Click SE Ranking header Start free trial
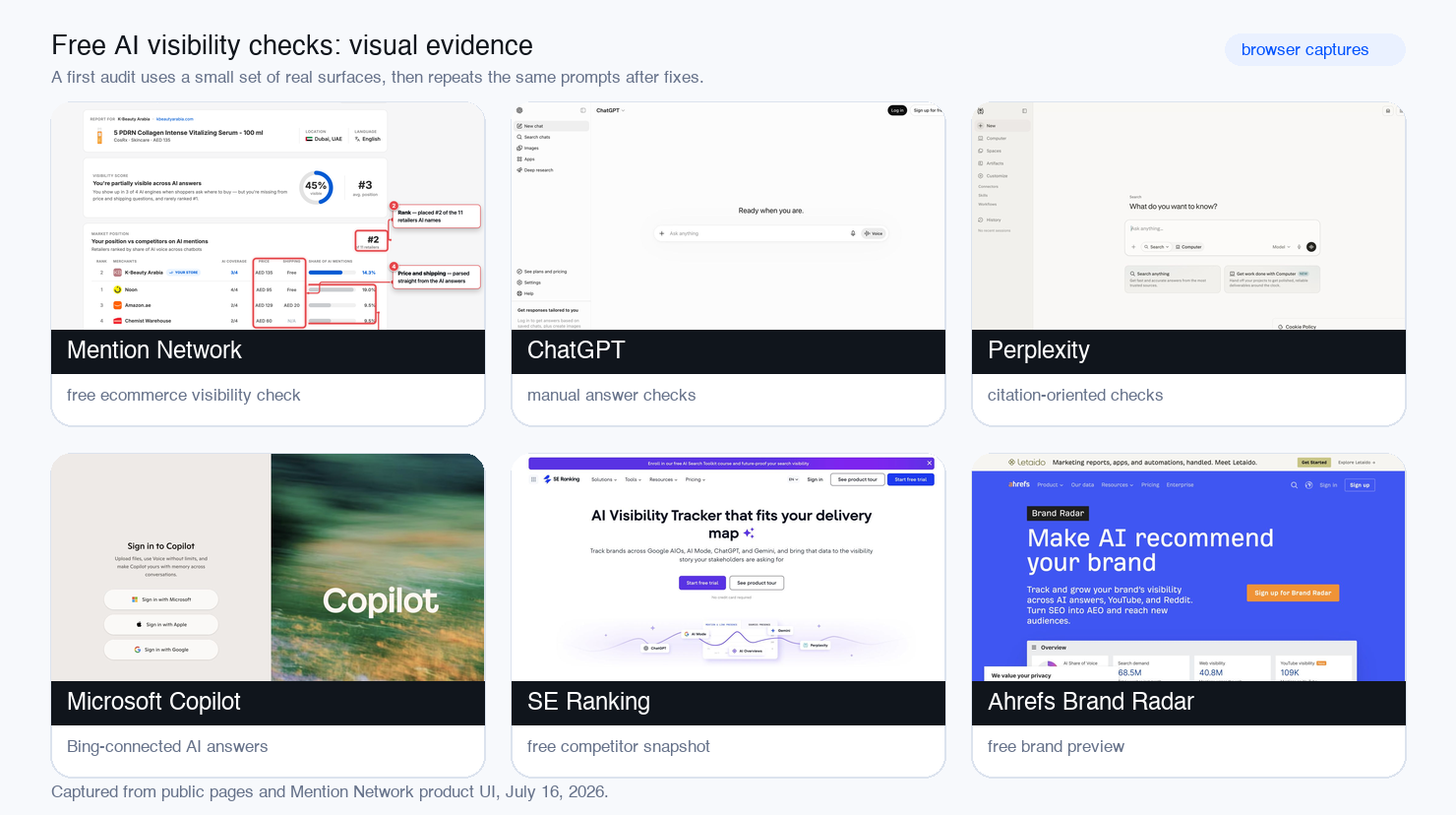 (911, 479)
